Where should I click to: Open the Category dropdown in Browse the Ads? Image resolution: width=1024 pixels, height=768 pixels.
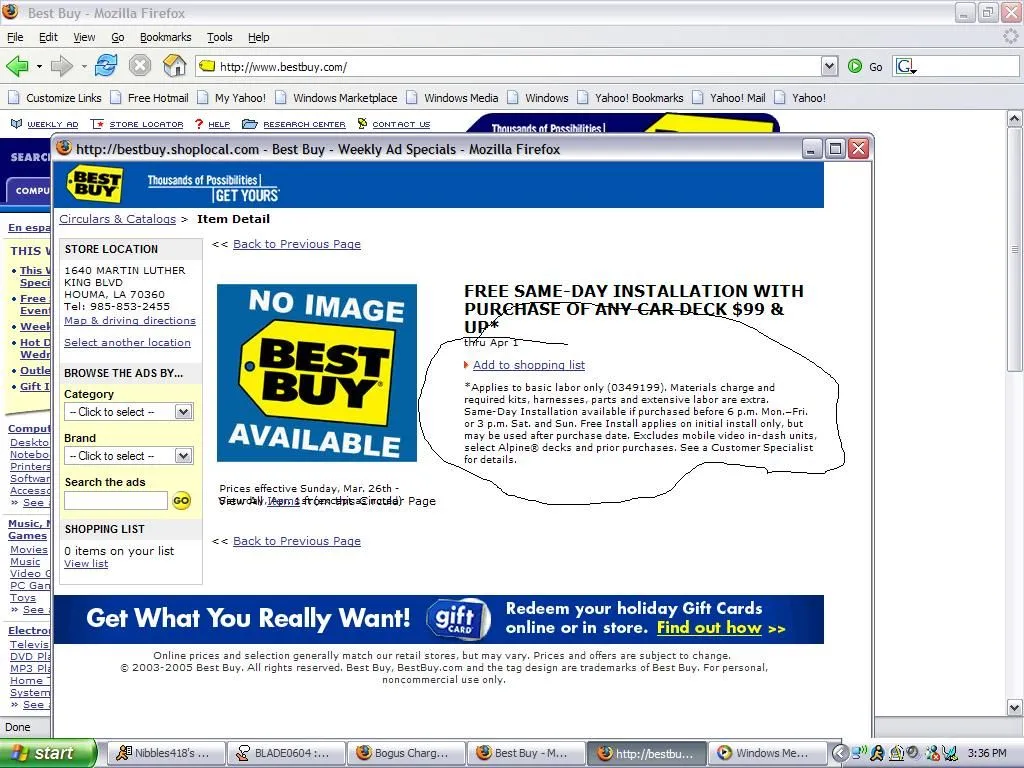coord(129,411)
